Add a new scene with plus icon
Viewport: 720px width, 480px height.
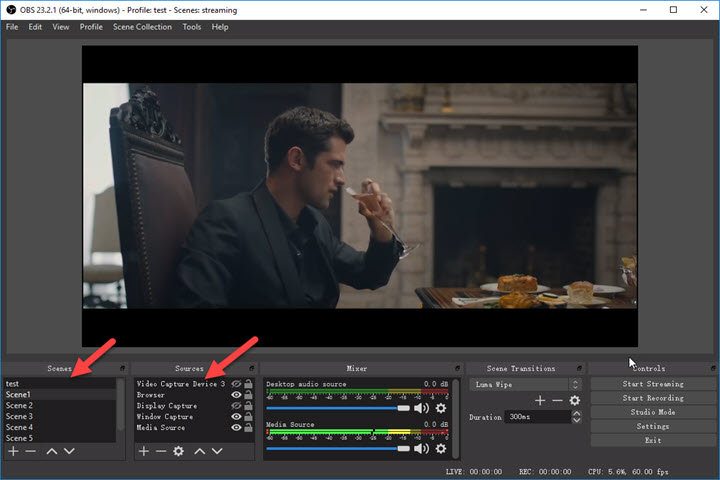tap(13, 451)
